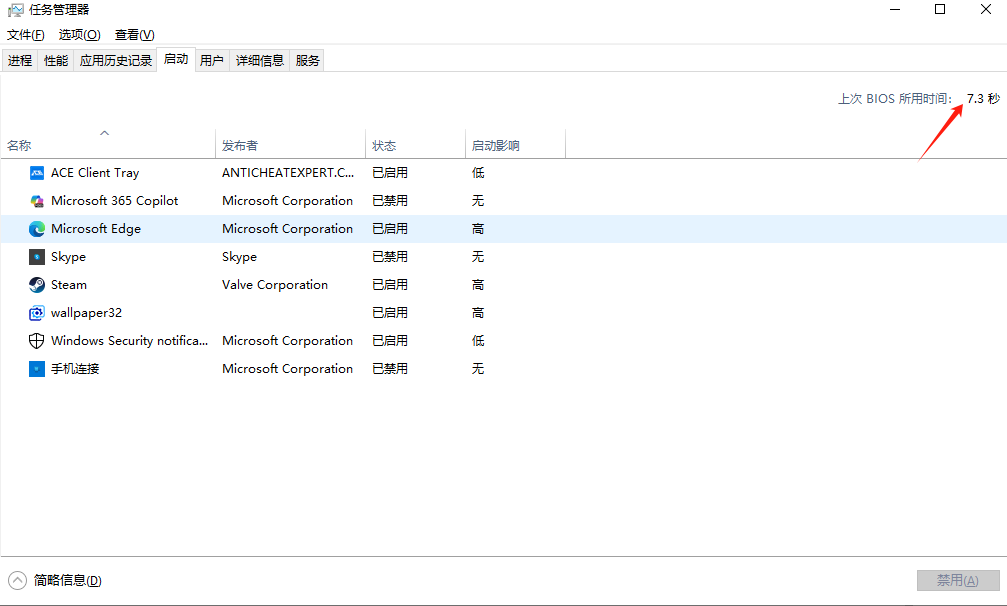Open the 查看 menu

134,35
